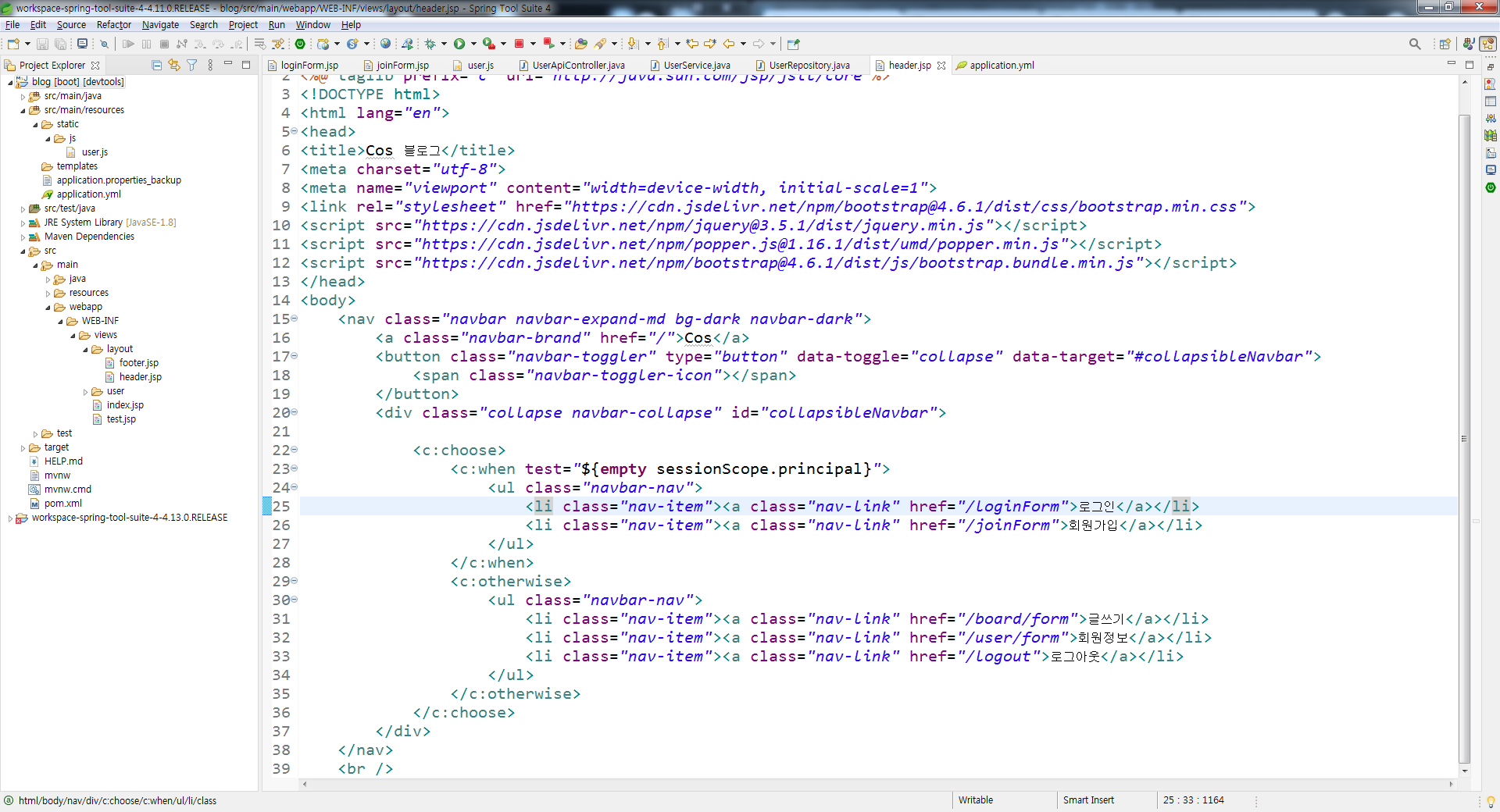
Task: Open the Navigate menu
Action: 160,25
